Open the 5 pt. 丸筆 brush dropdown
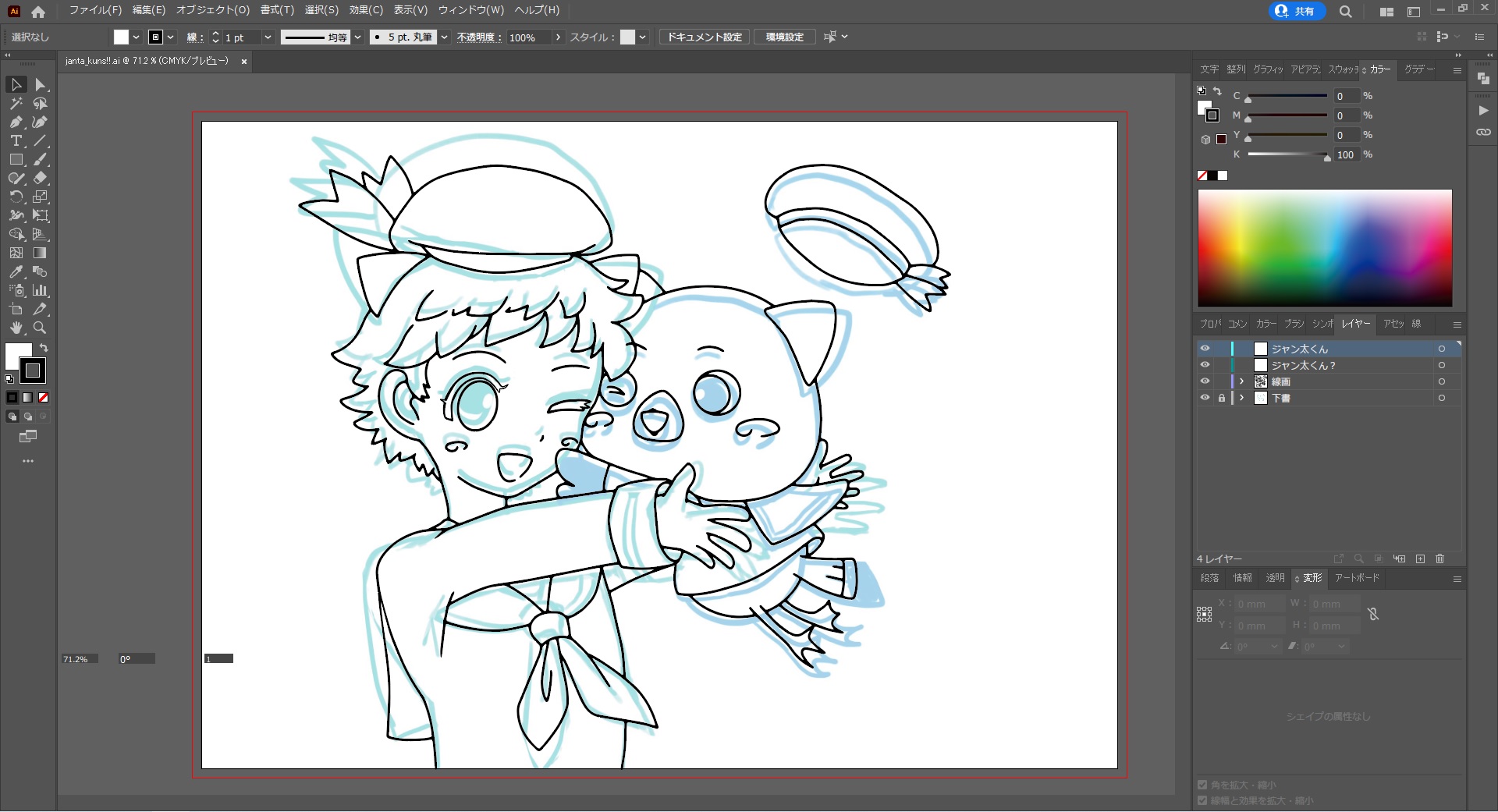The image size is (1498, 812). pyautogui.click(x=444, y=37)
